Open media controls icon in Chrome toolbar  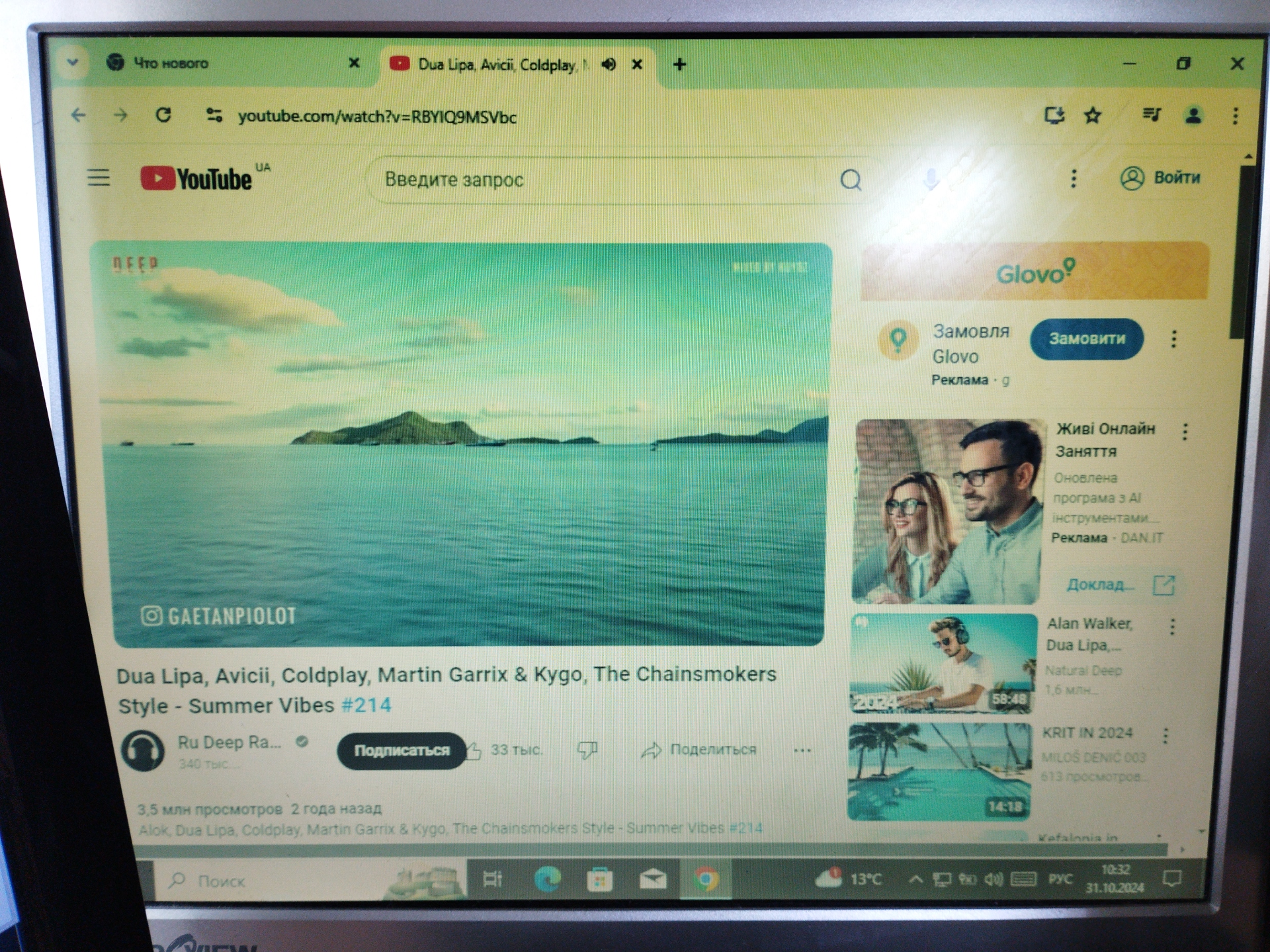point(1152,116)
